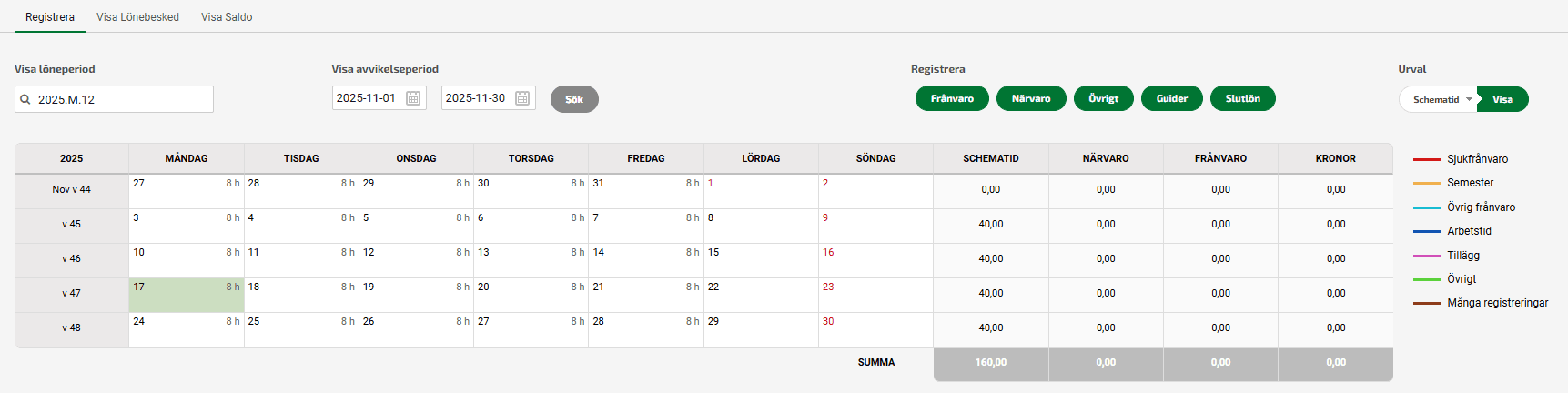1568x393 pixels.
Task: Open the Visa Saldo tab
Action: tap(227, 17)
